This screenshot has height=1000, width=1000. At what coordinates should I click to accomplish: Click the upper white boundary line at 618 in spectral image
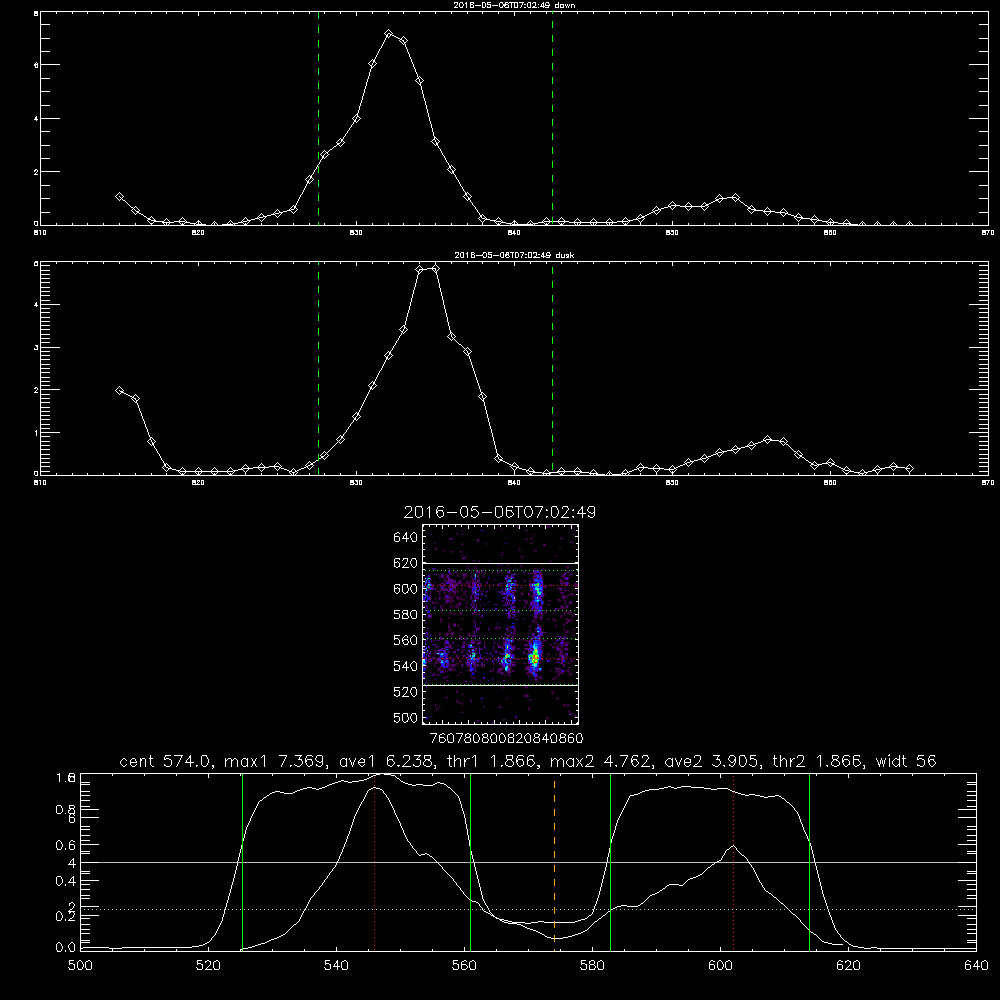(500, 563)
